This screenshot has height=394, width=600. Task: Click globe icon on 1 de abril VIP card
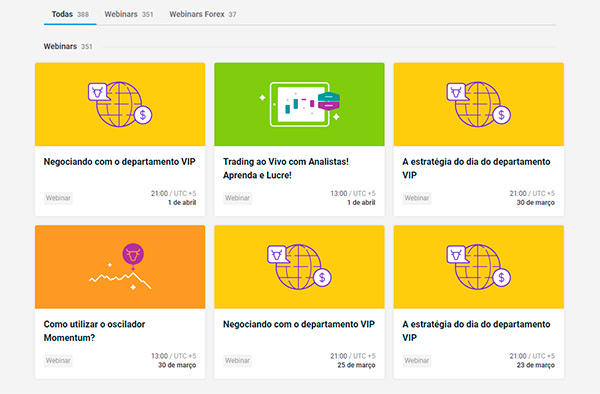tap(120, 104)
